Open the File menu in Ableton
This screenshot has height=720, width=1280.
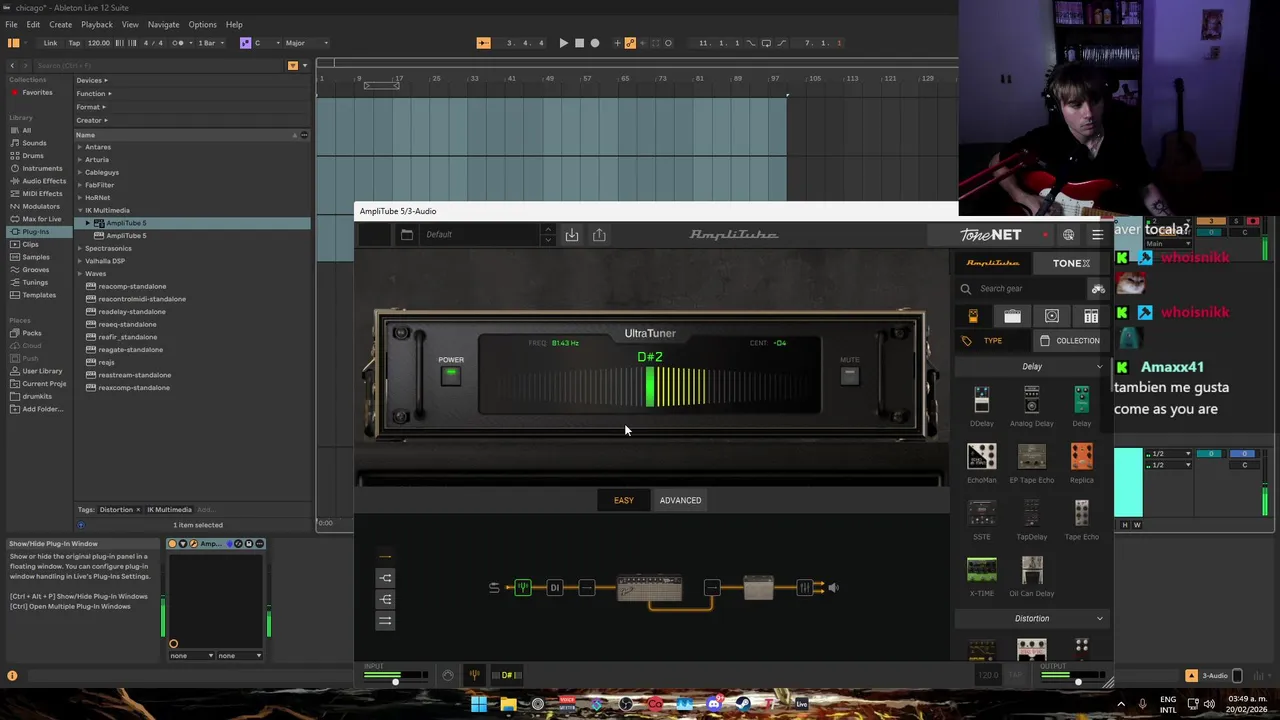point(11,24)
